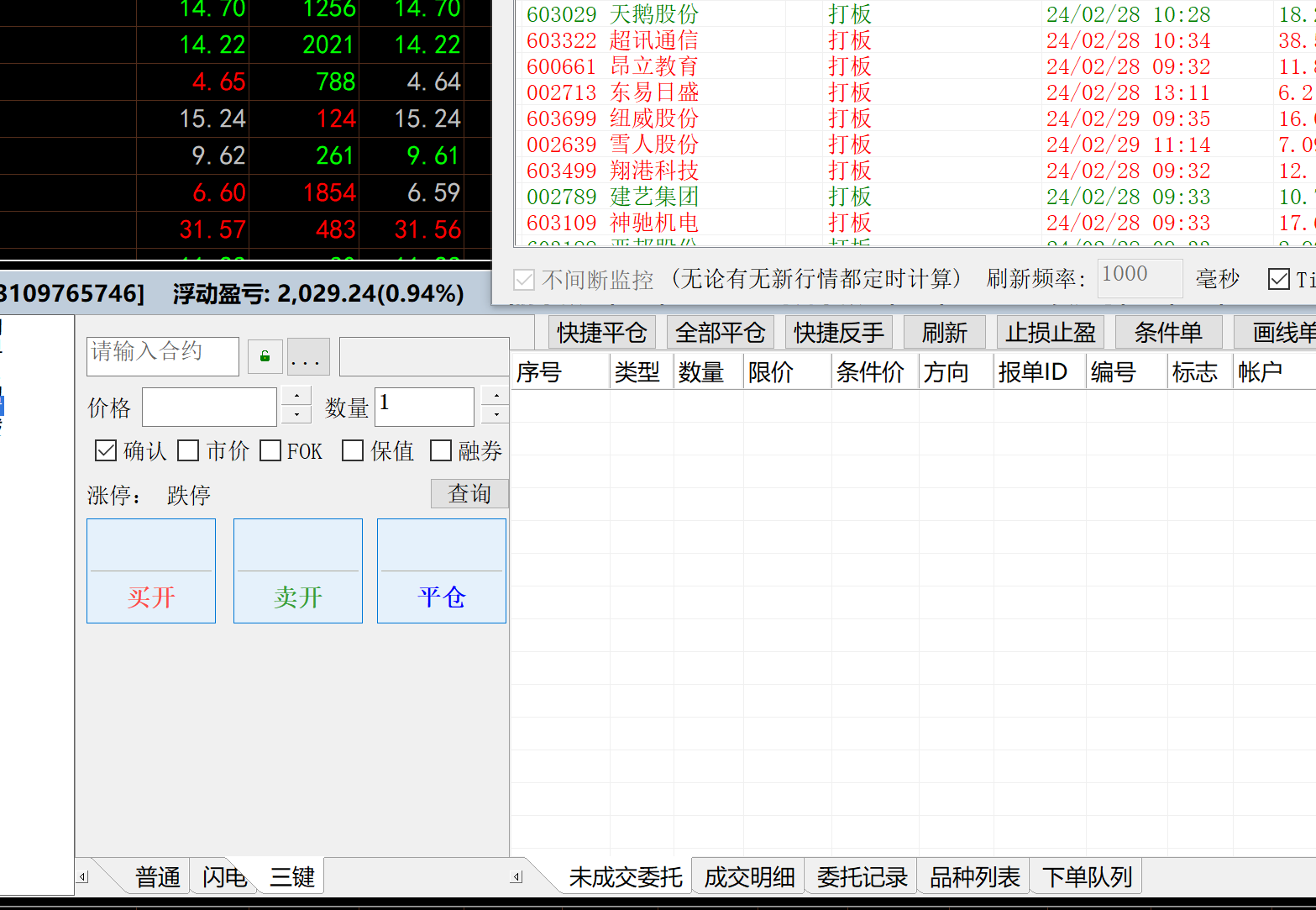Enable the 保值 checkbox
The height and width of the screenshot is (910, 1316).
pos(353,451)
